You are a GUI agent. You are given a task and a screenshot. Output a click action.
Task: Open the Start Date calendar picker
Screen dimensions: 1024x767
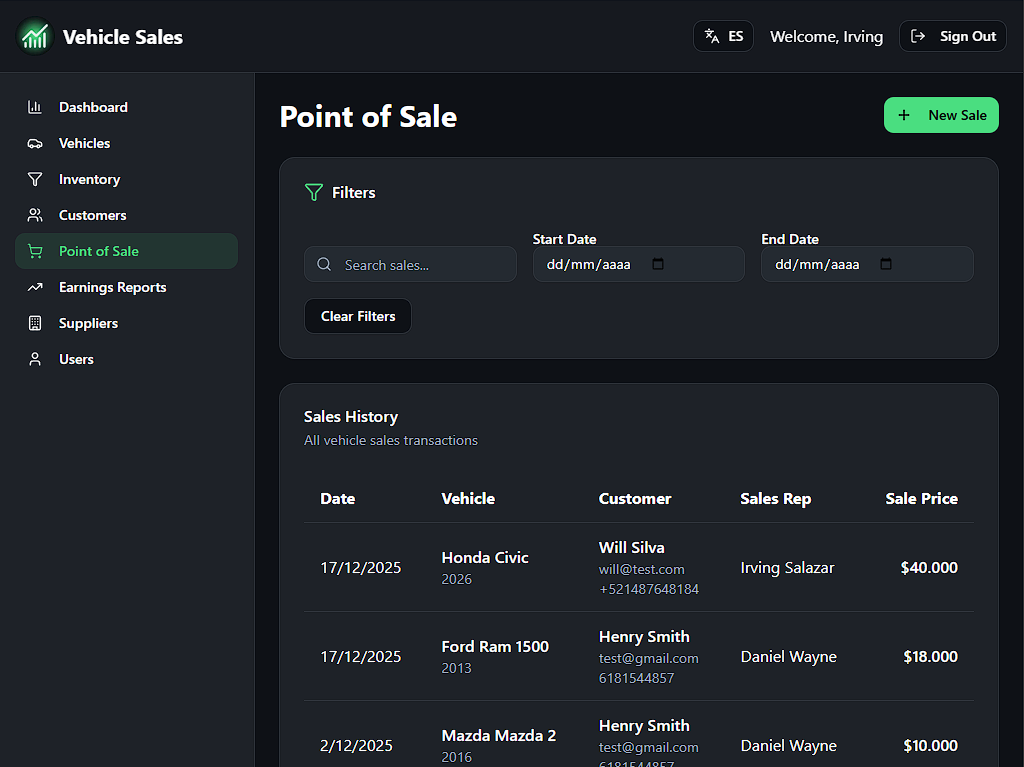(658, 263)
